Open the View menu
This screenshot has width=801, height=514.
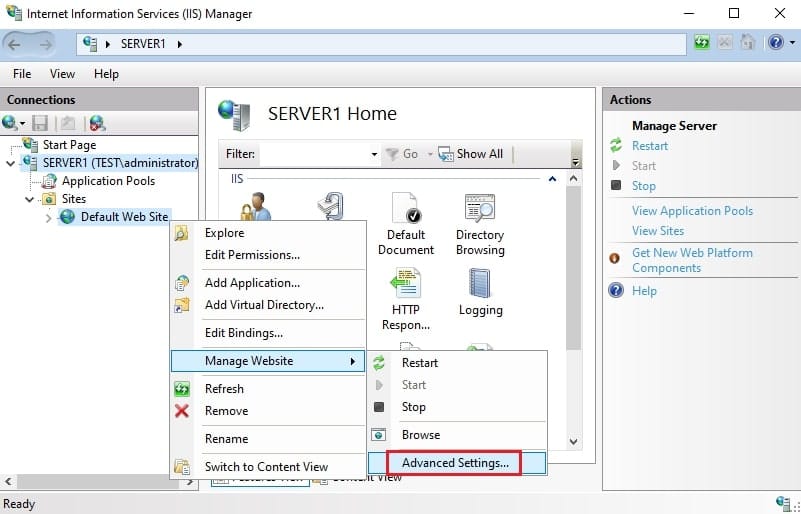(62, 74)
